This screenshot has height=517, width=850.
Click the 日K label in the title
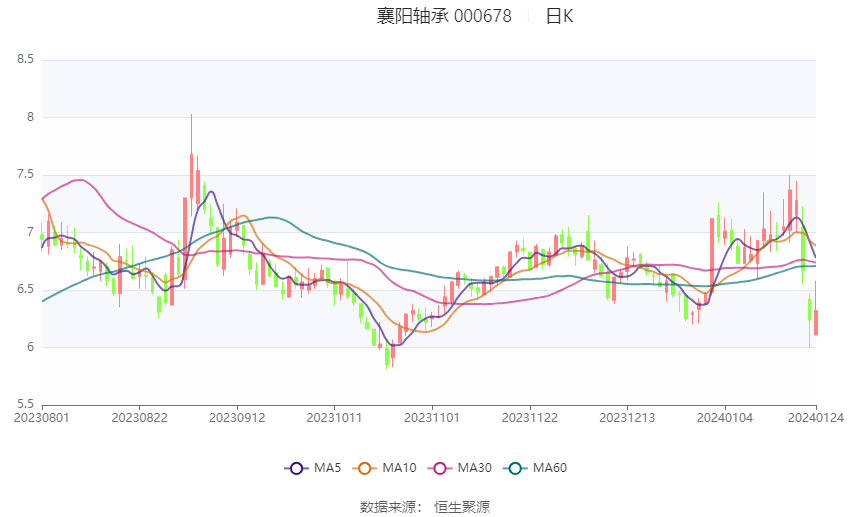point(559,16)
